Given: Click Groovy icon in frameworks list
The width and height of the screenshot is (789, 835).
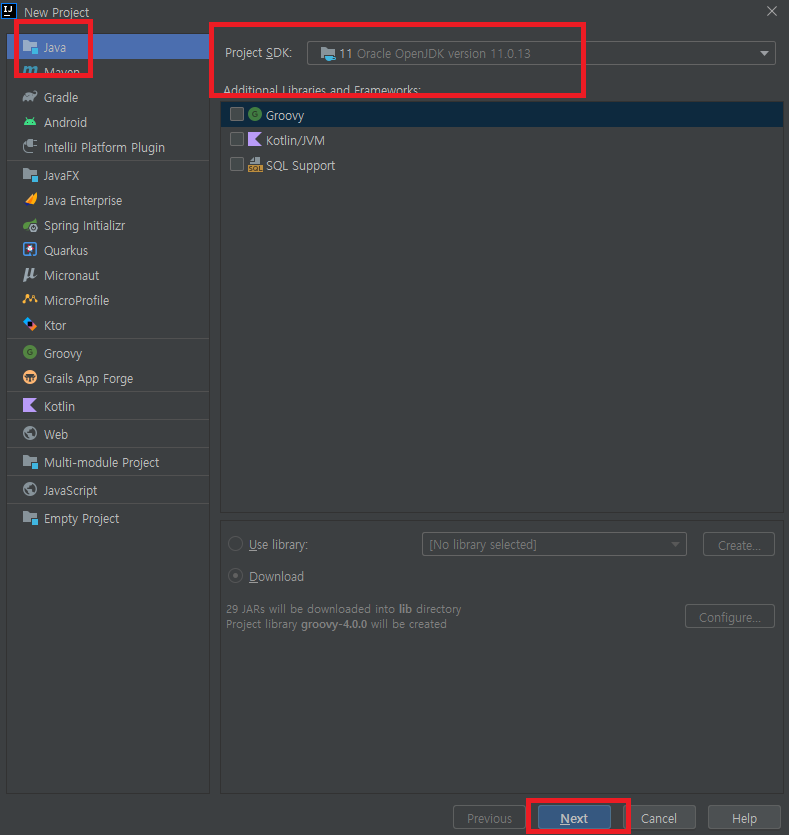Looking at the screenshot, I should [255, 114].
